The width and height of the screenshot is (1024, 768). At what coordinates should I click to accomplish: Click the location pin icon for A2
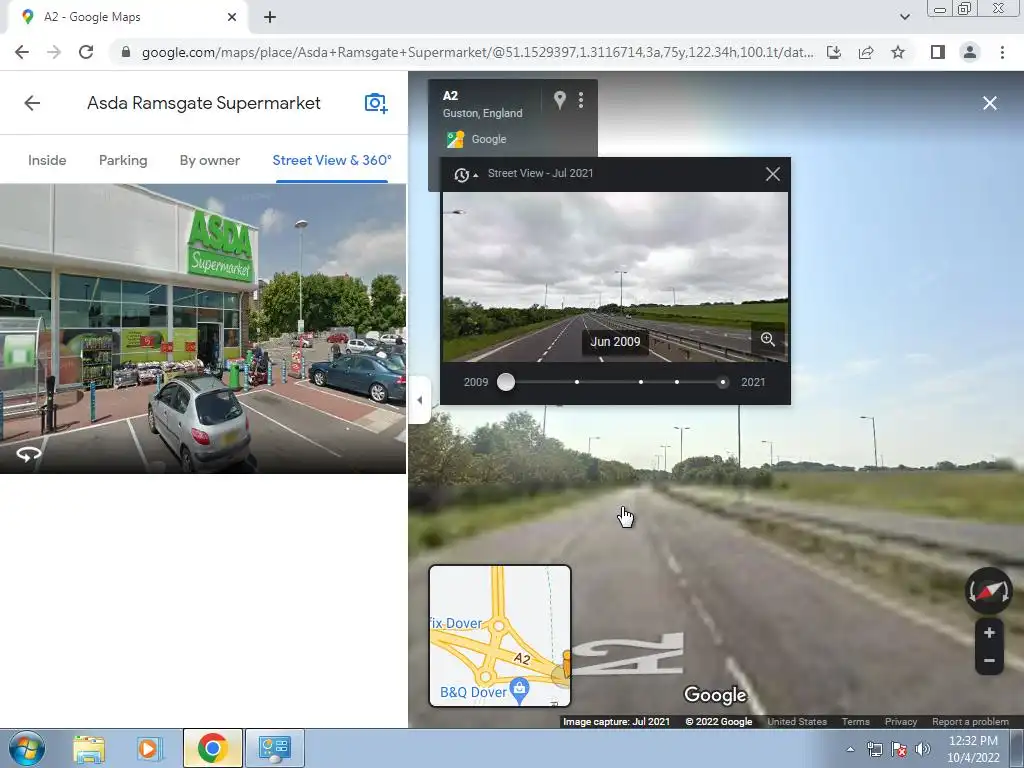(559, 100)
